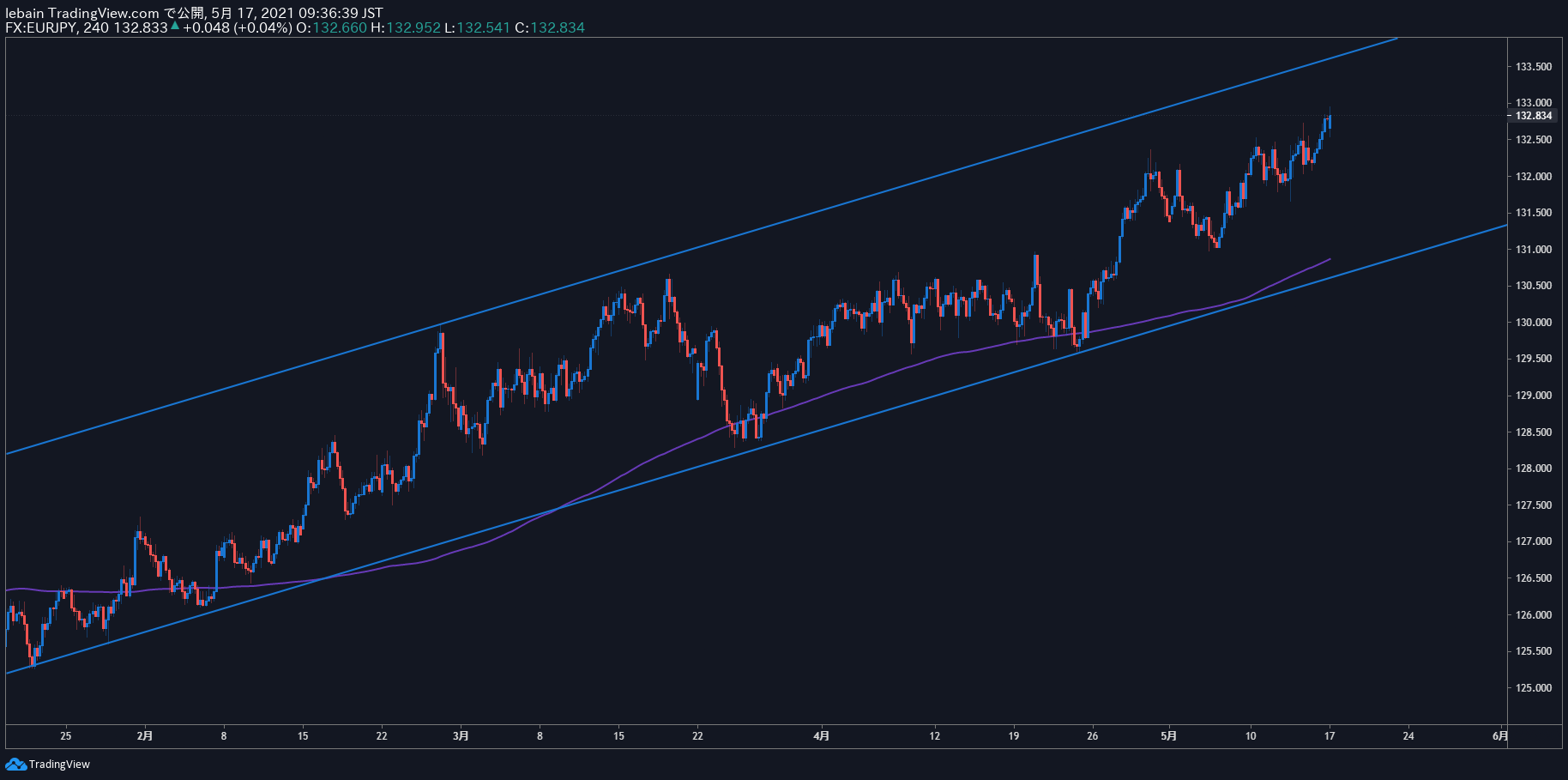
Task: Select the 125.000 price axis label
Action: tap(1534, 688)
